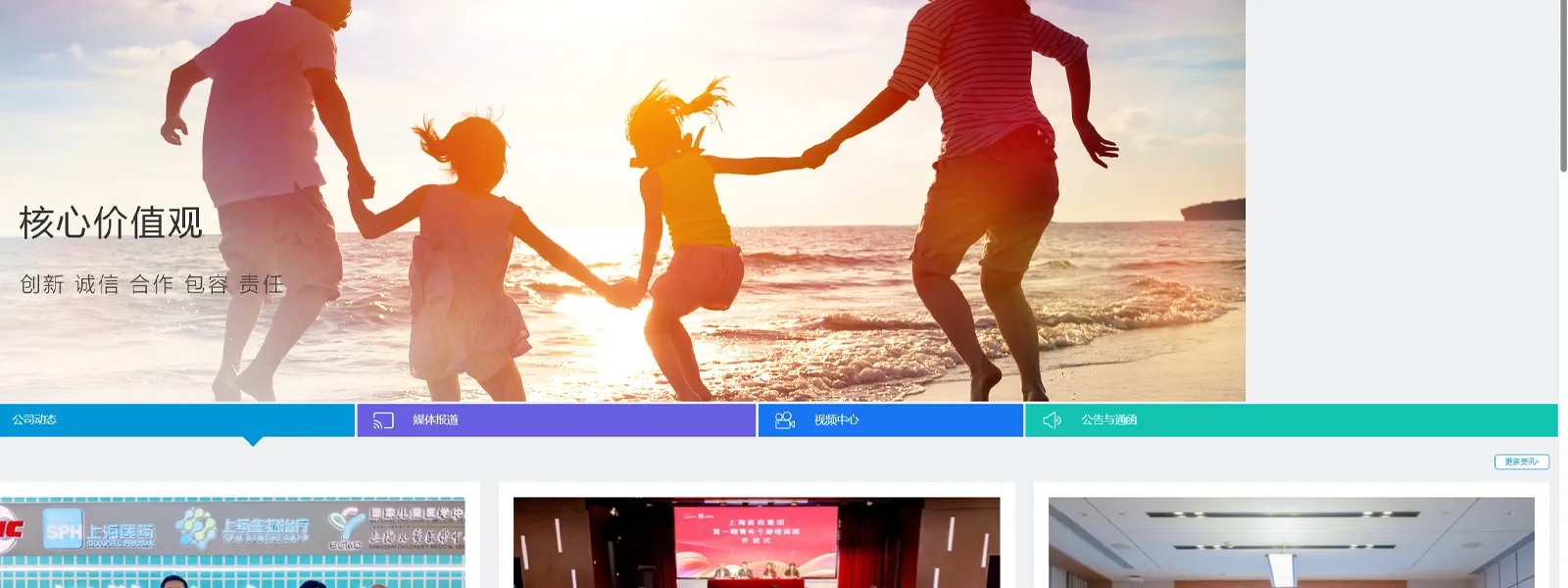Click the family beach banner image
This screenshot has width=1568, height=588.
point(686,196)
